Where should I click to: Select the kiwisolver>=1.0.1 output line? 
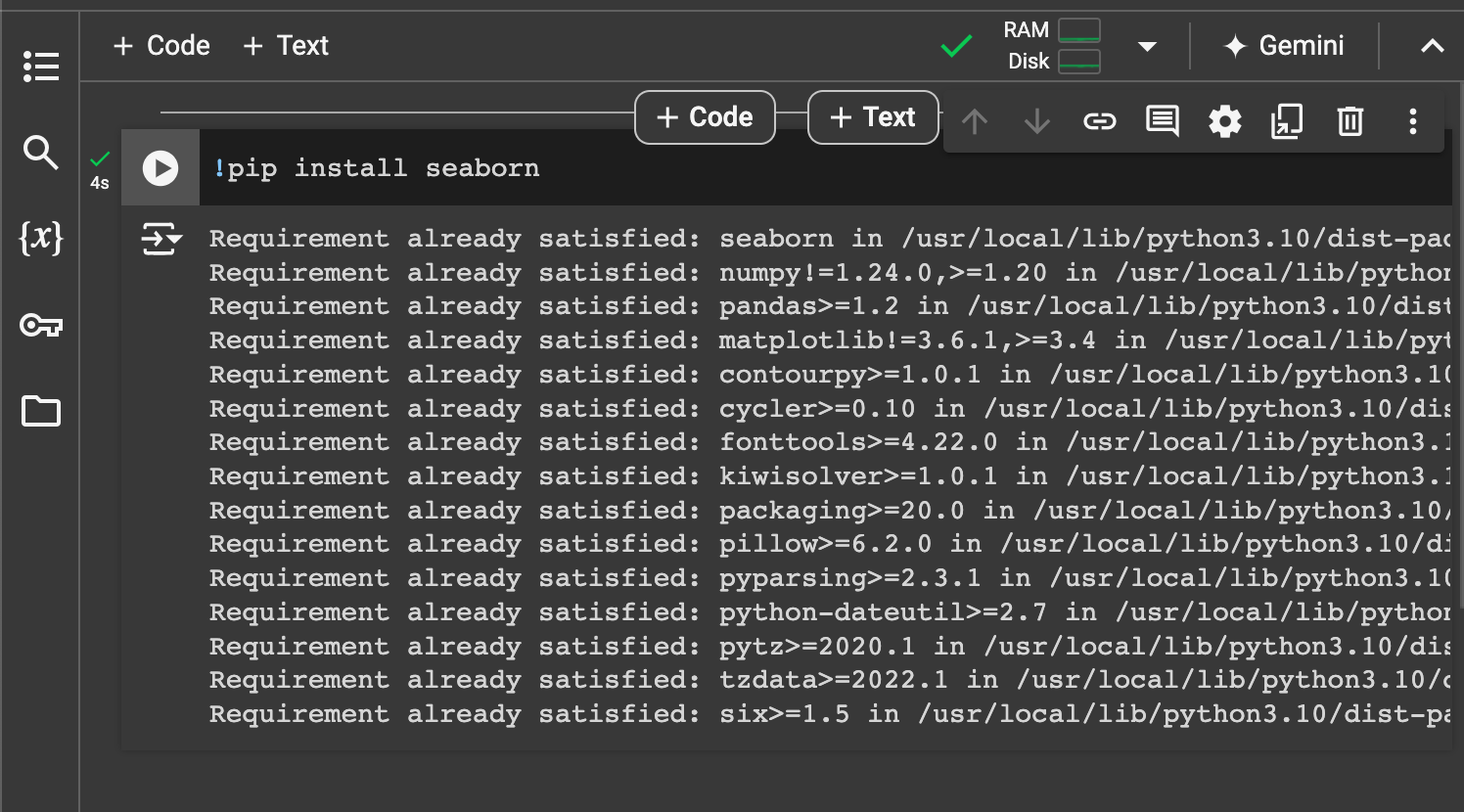[x=829, y=476]
